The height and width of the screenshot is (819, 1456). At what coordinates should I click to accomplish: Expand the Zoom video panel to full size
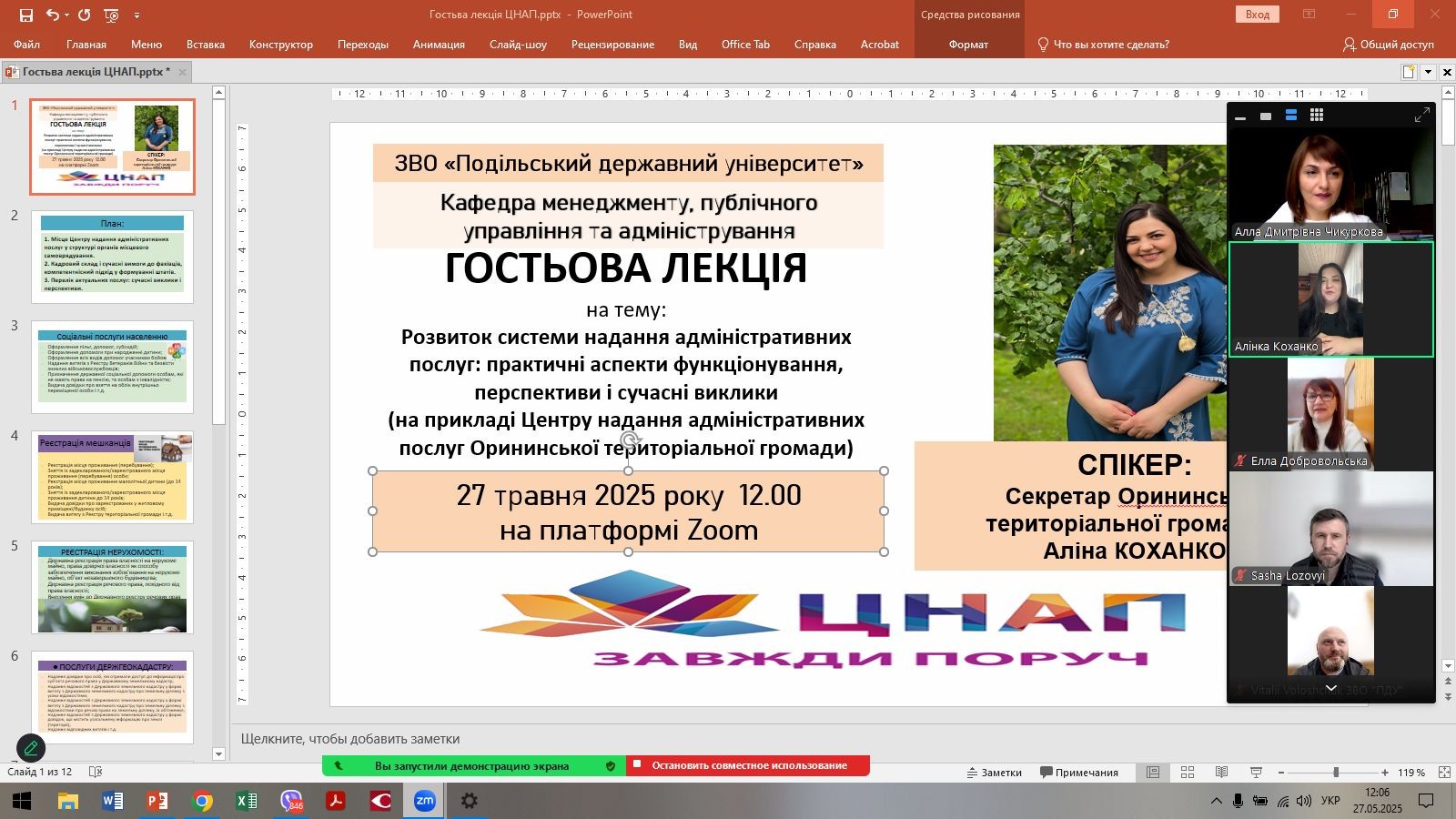[x=1421, y=116]
